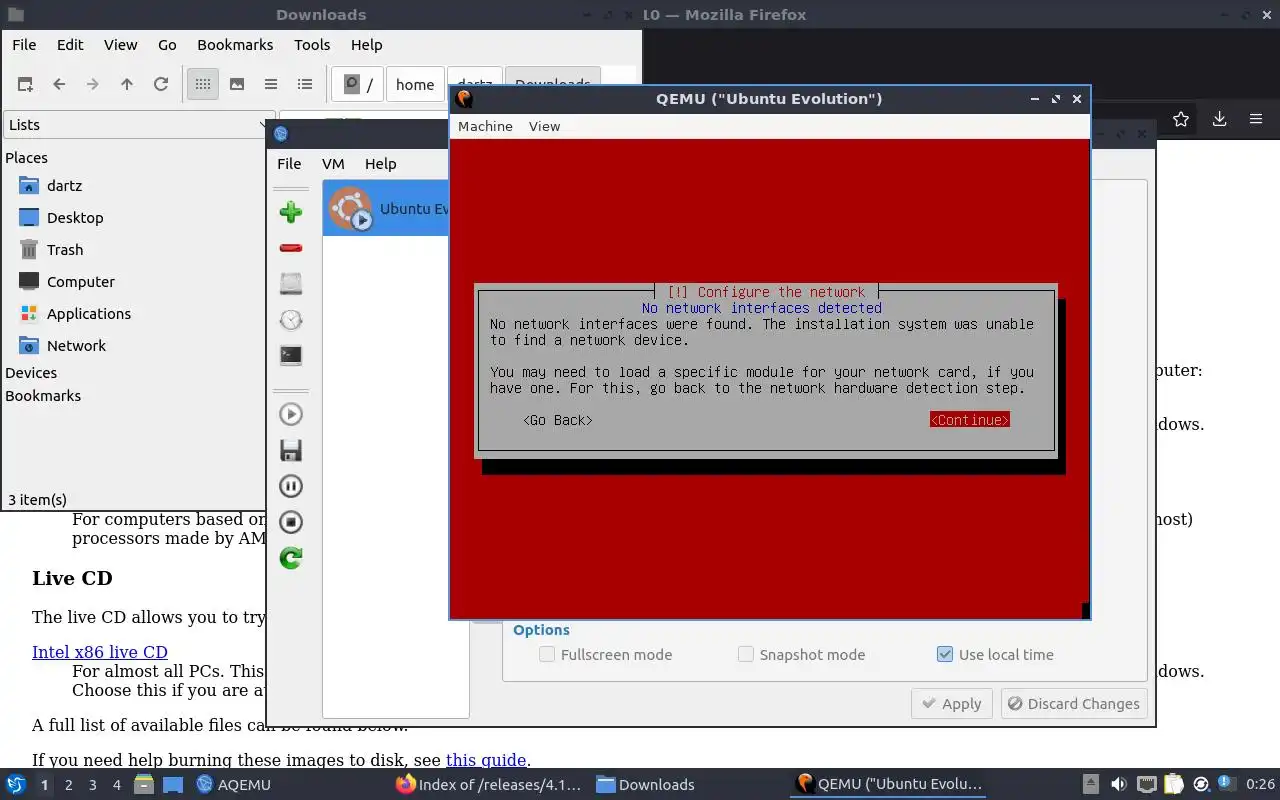Click Discard Changes in AQEMU

[1073, 704]
